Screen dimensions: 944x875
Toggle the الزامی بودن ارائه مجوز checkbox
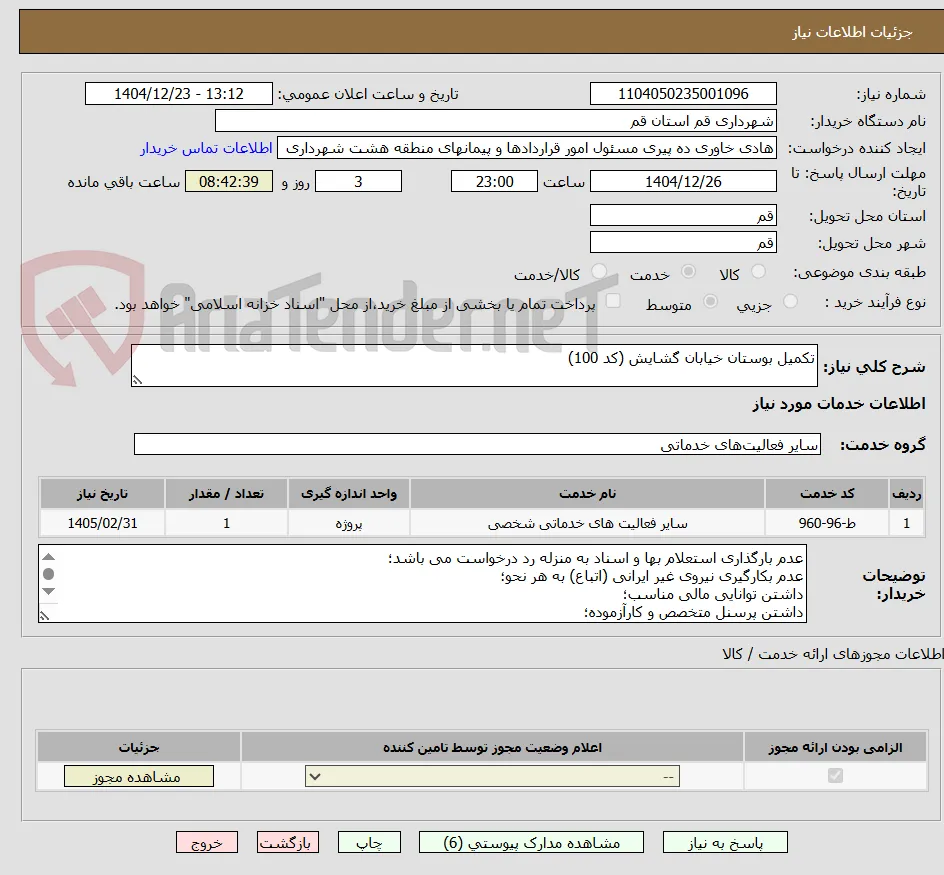pyautogui.click(x=835, y=776)
